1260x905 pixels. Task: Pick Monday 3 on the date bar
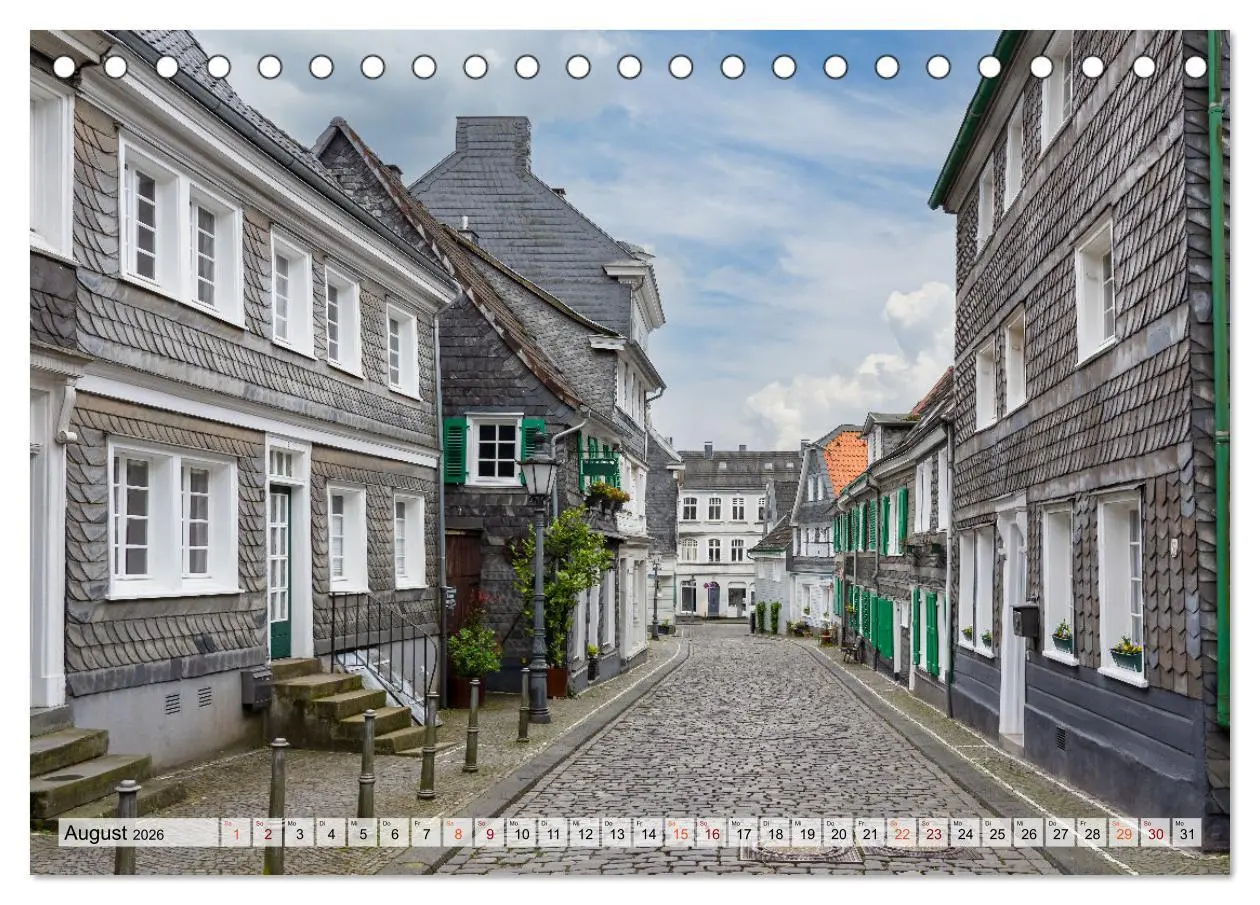click(299, 833)
